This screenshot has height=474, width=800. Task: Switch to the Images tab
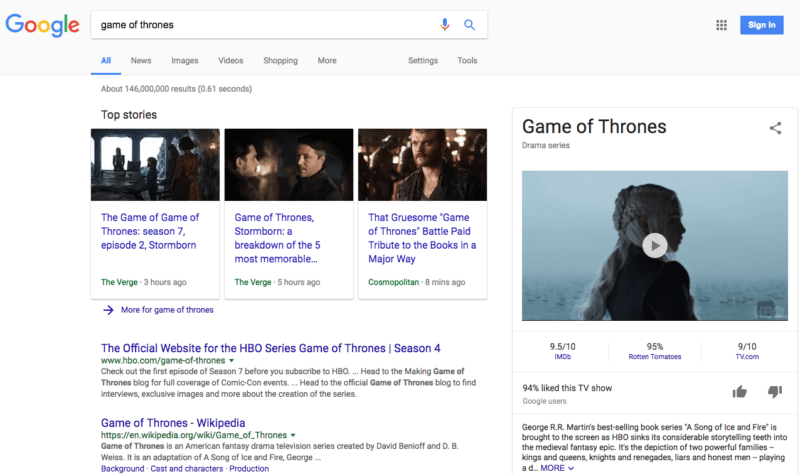point(184,61)
